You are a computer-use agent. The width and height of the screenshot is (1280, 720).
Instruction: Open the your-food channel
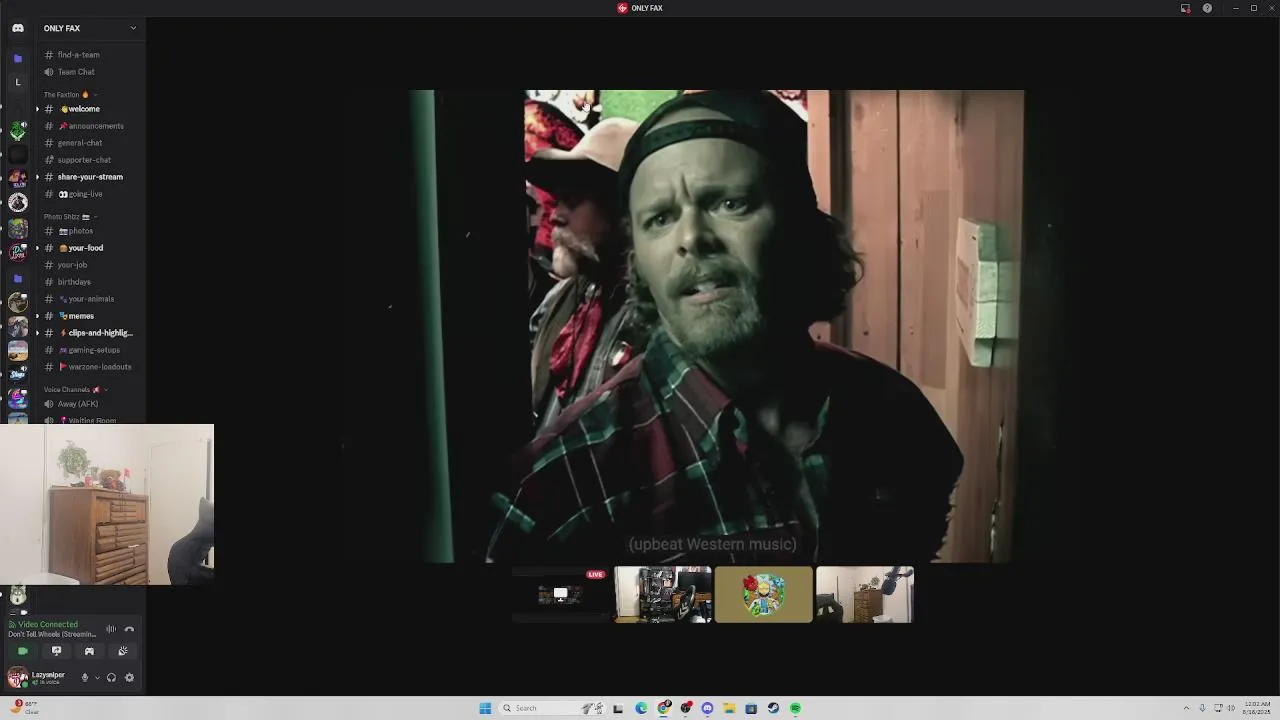tap(88, 248)
